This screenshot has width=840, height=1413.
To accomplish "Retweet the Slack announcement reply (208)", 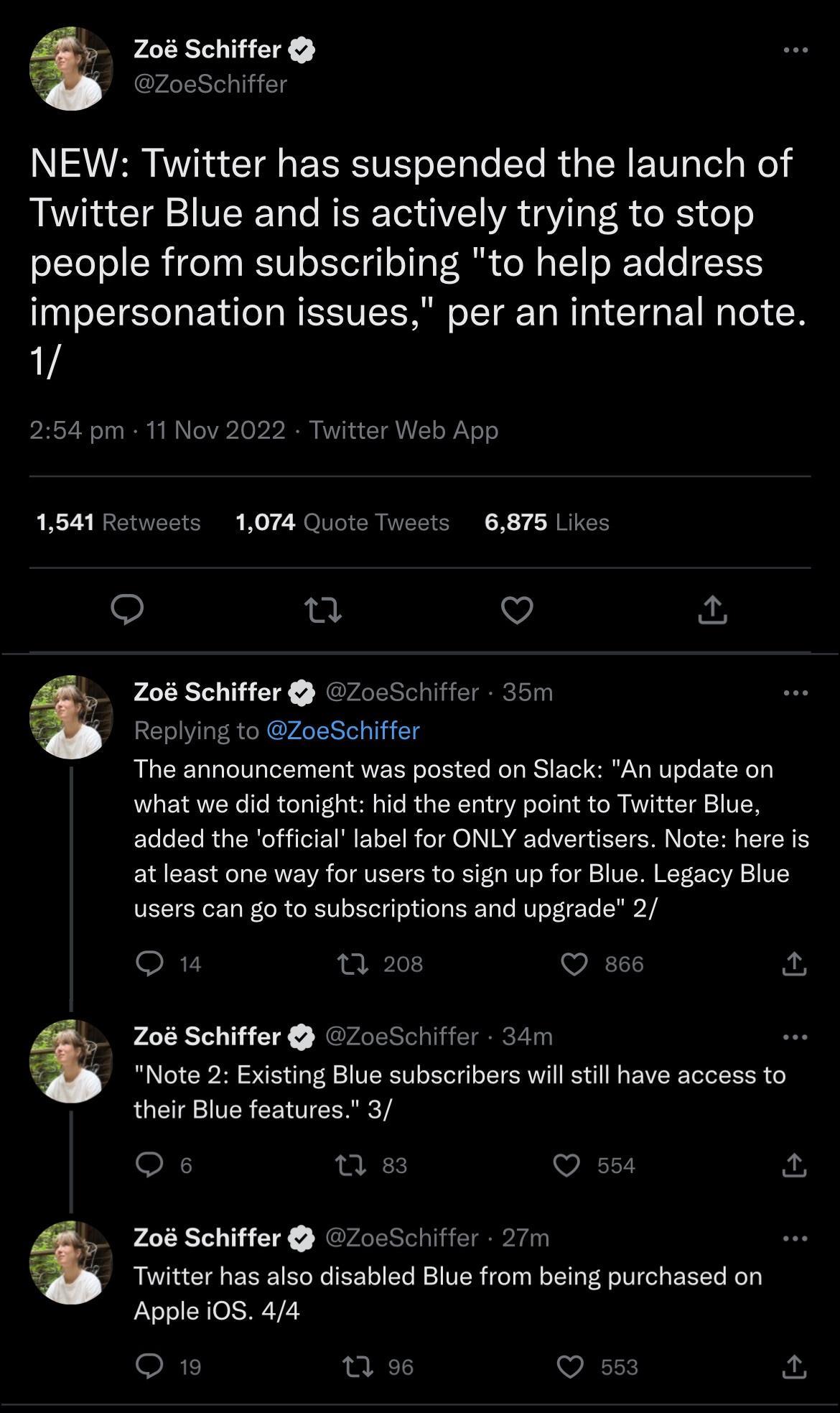I will [x=353, y=964].
